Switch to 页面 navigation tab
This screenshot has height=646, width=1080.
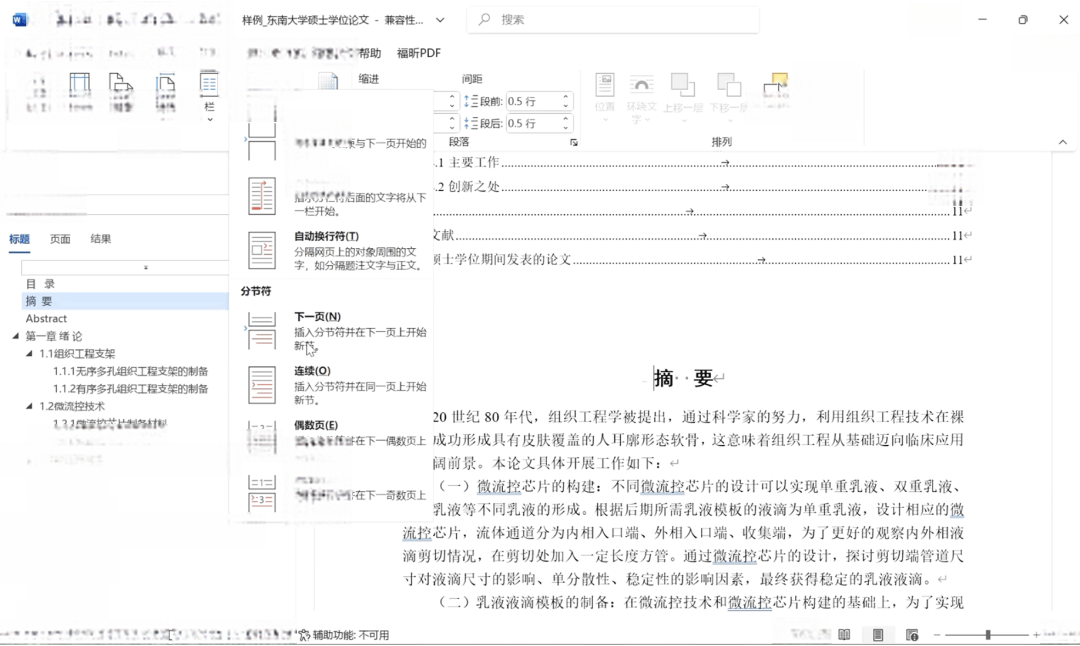[60, 239]
